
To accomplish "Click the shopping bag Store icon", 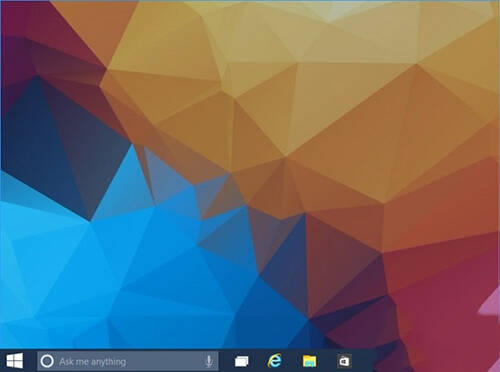I will 344,361.
